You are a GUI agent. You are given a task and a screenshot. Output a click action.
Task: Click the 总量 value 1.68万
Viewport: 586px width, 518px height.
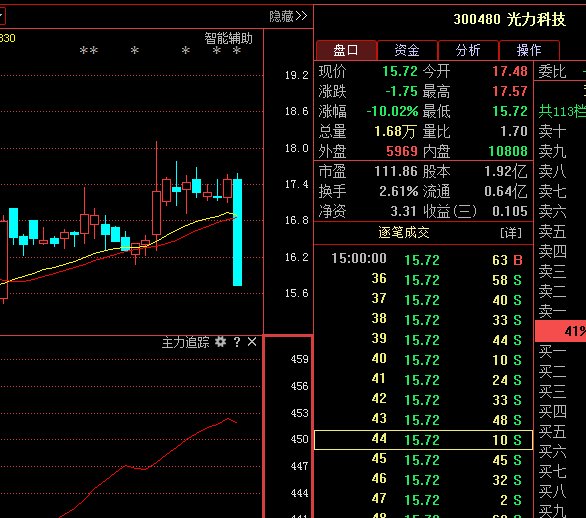[395, 131]
